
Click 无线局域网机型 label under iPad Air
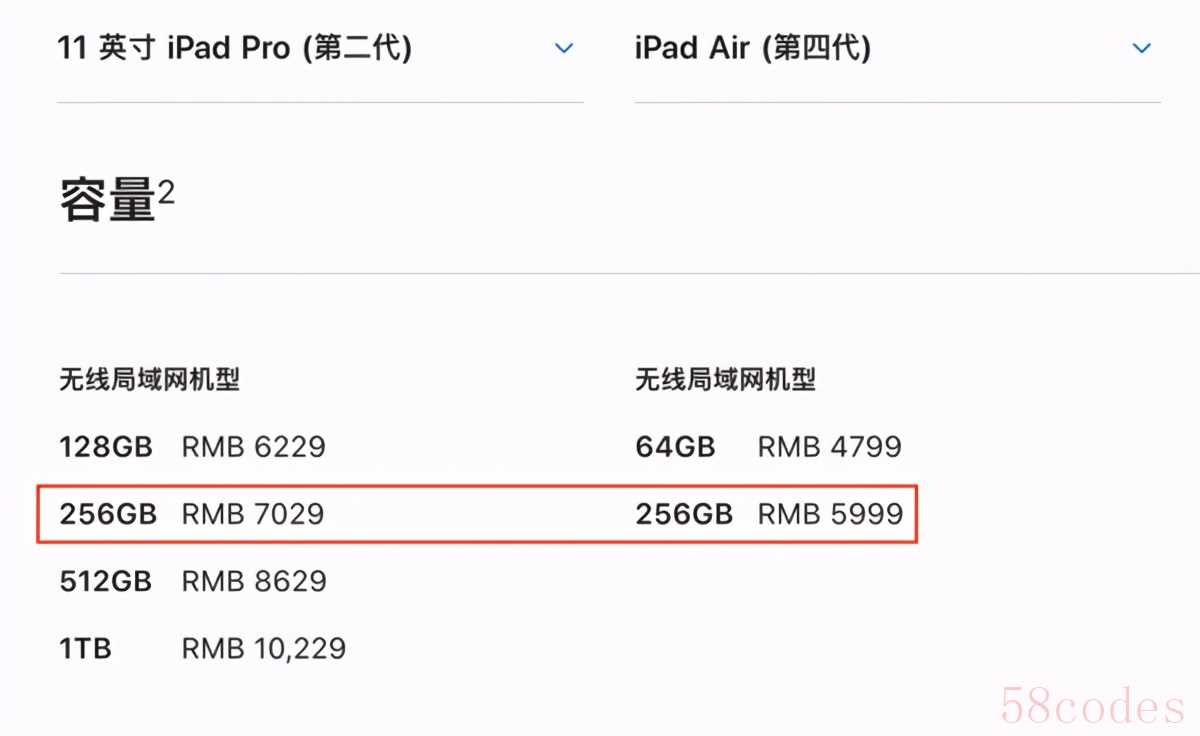725,380
